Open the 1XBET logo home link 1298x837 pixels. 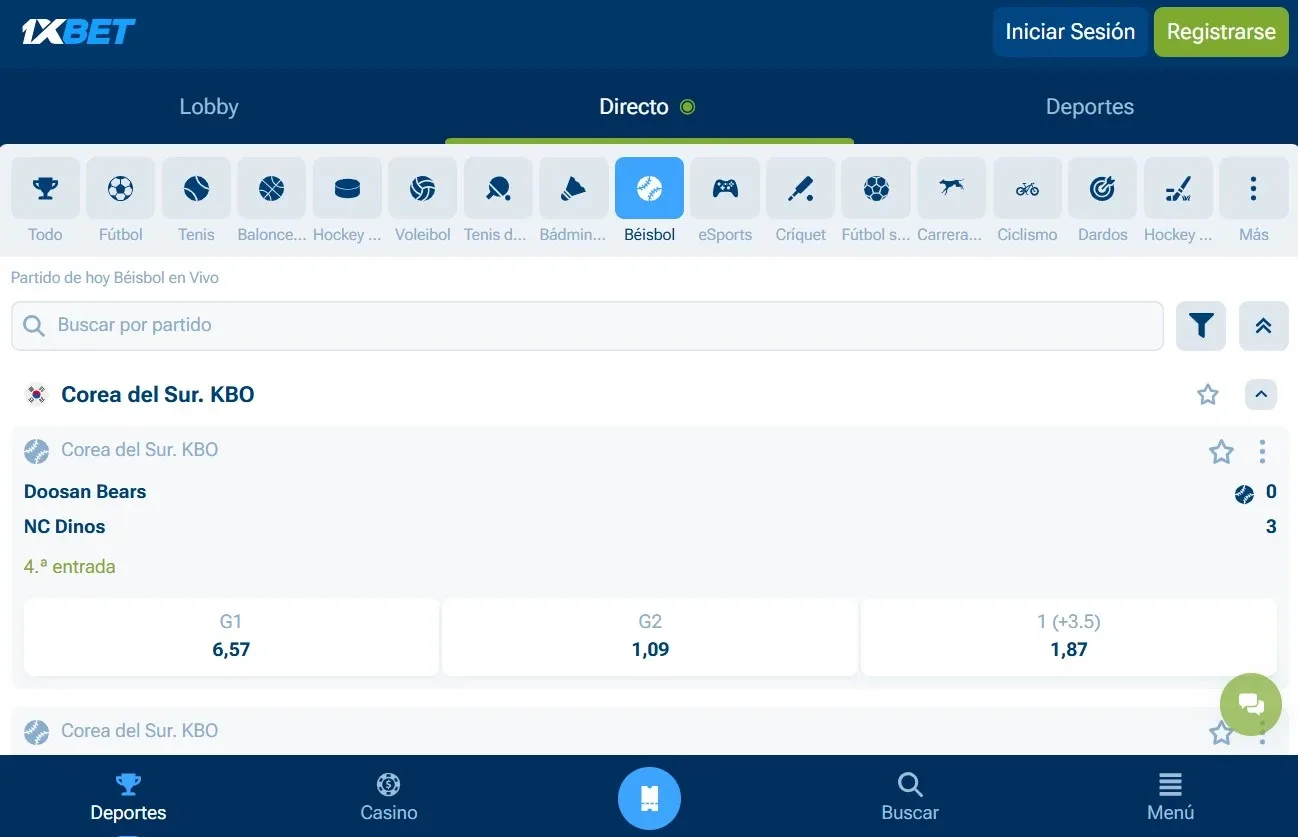[79, 32]
